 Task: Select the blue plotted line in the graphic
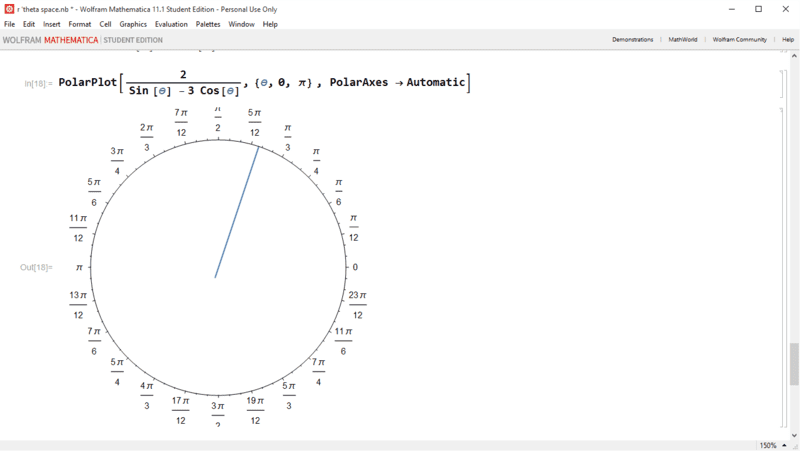click(237, 212)
